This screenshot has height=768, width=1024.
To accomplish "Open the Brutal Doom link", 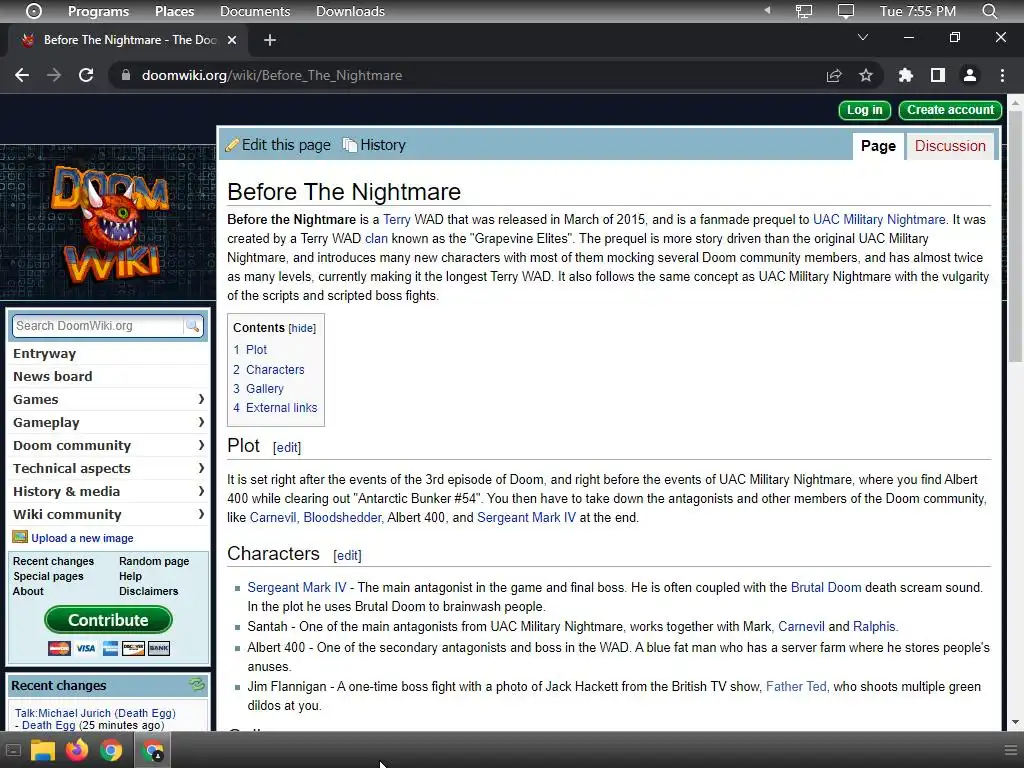I will [825, 587].
